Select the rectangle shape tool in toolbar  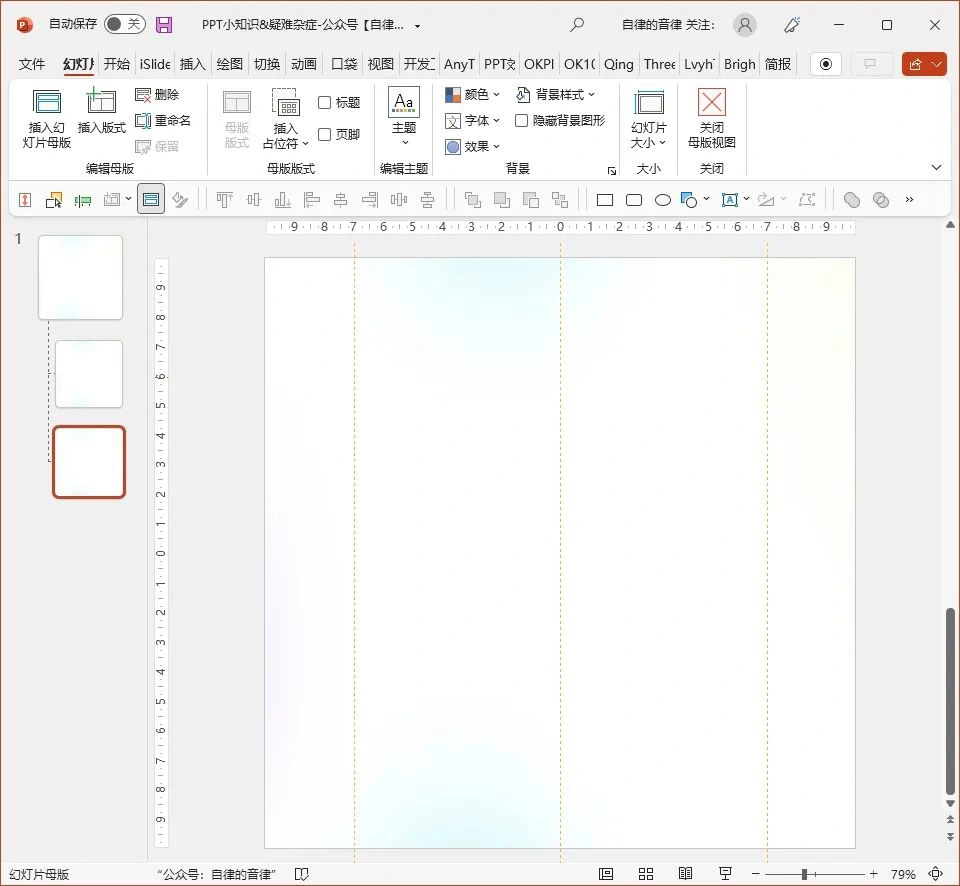pos(605,200)
